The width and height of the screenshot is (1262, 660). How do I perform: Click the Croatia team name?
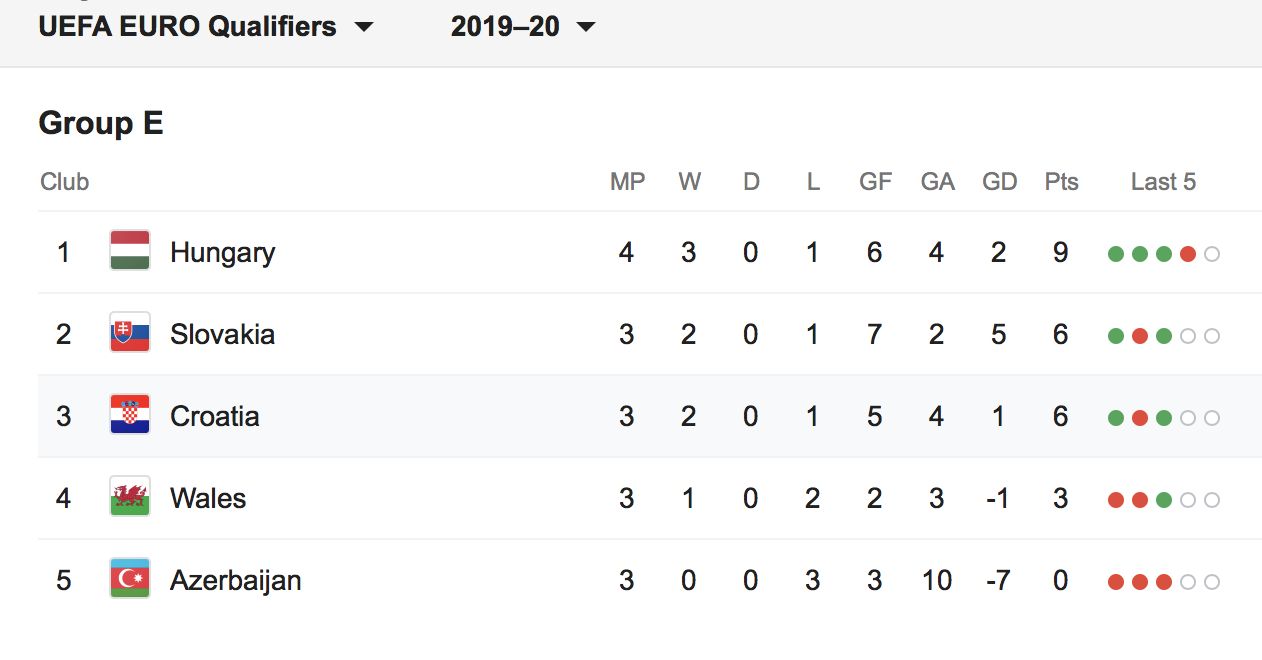(x=214, y=416)
